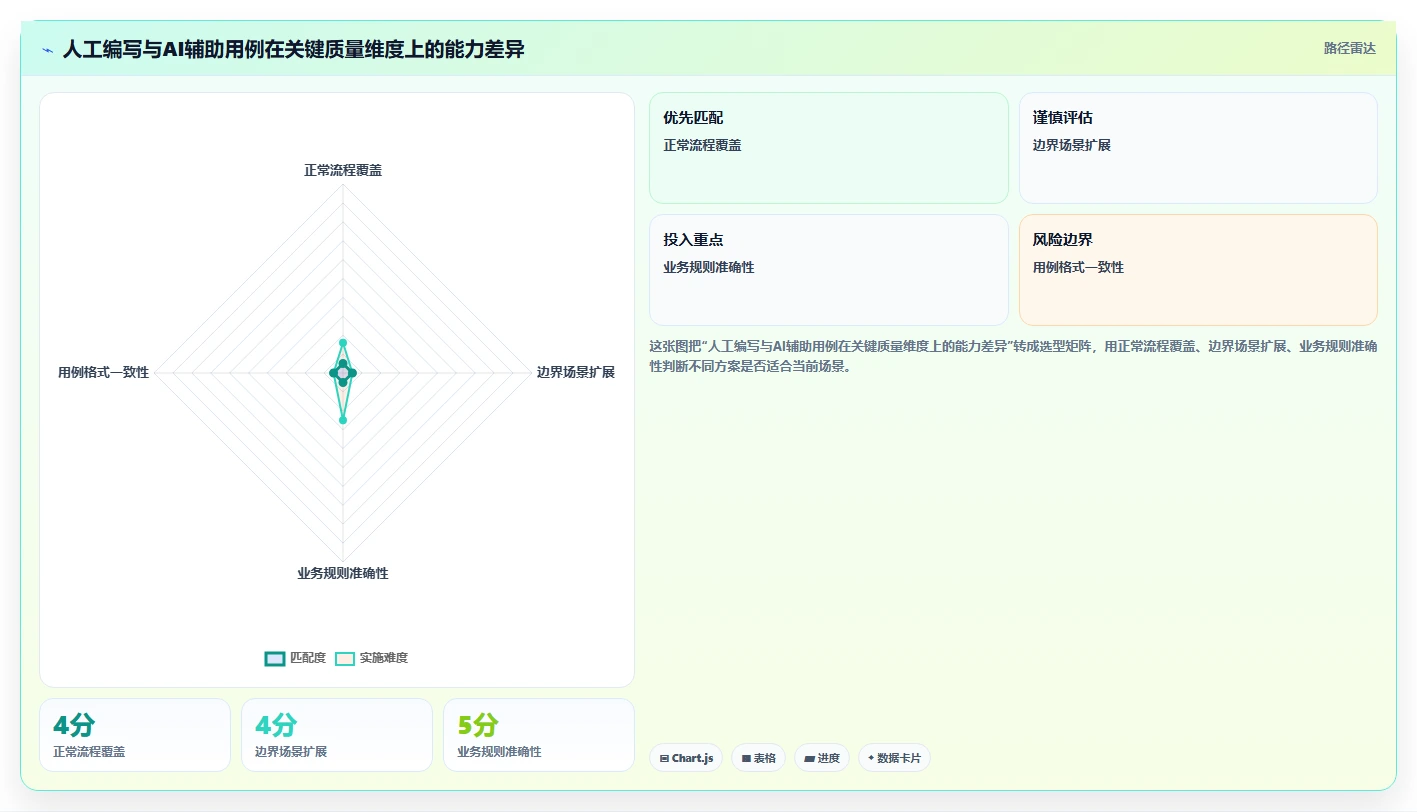Click the 实施难度 legend color box
This screenshot has width=1417, height=812.
point(345,658)
